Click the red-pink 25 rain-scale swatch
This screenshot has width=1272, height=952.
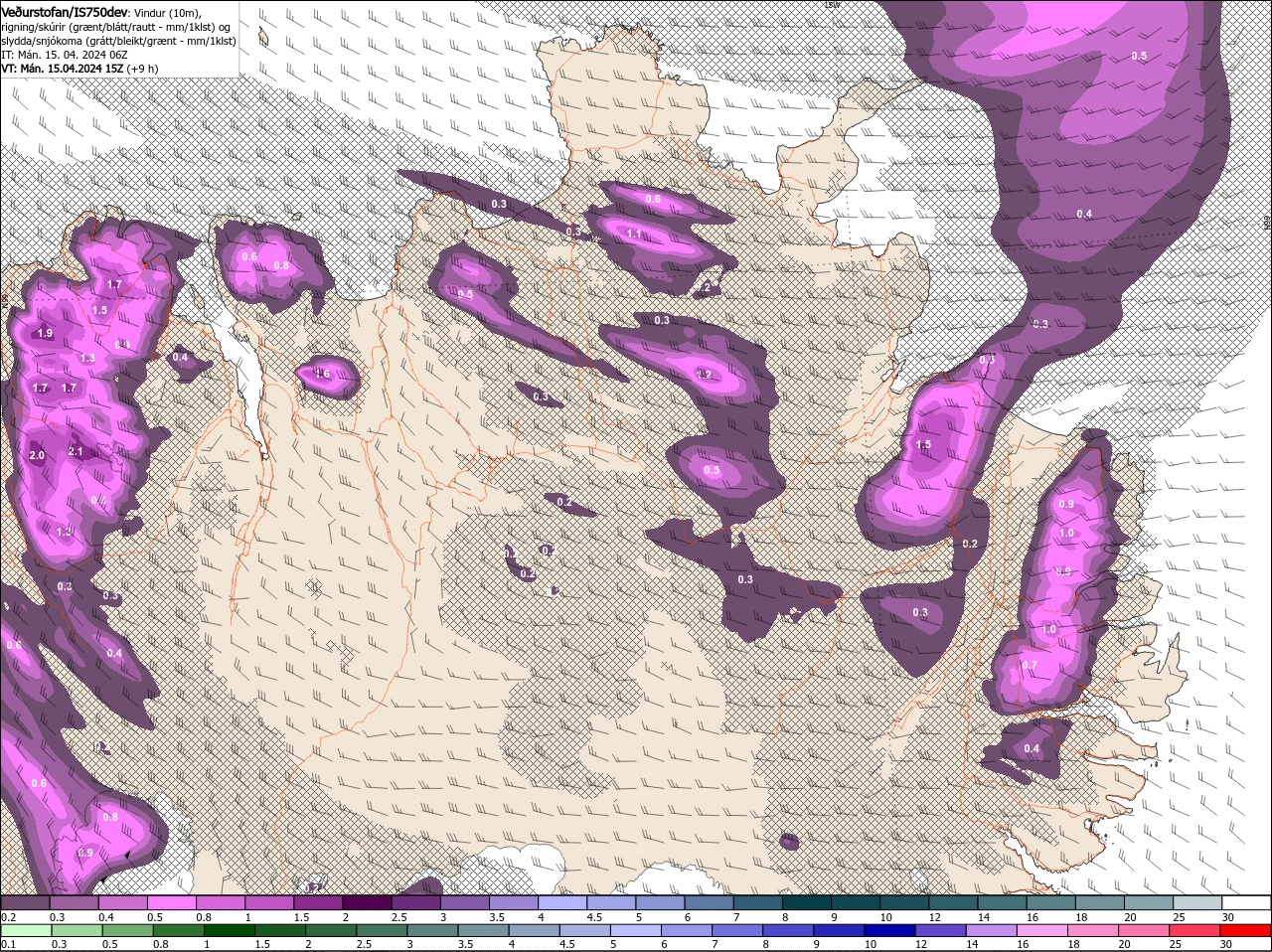1194,931
